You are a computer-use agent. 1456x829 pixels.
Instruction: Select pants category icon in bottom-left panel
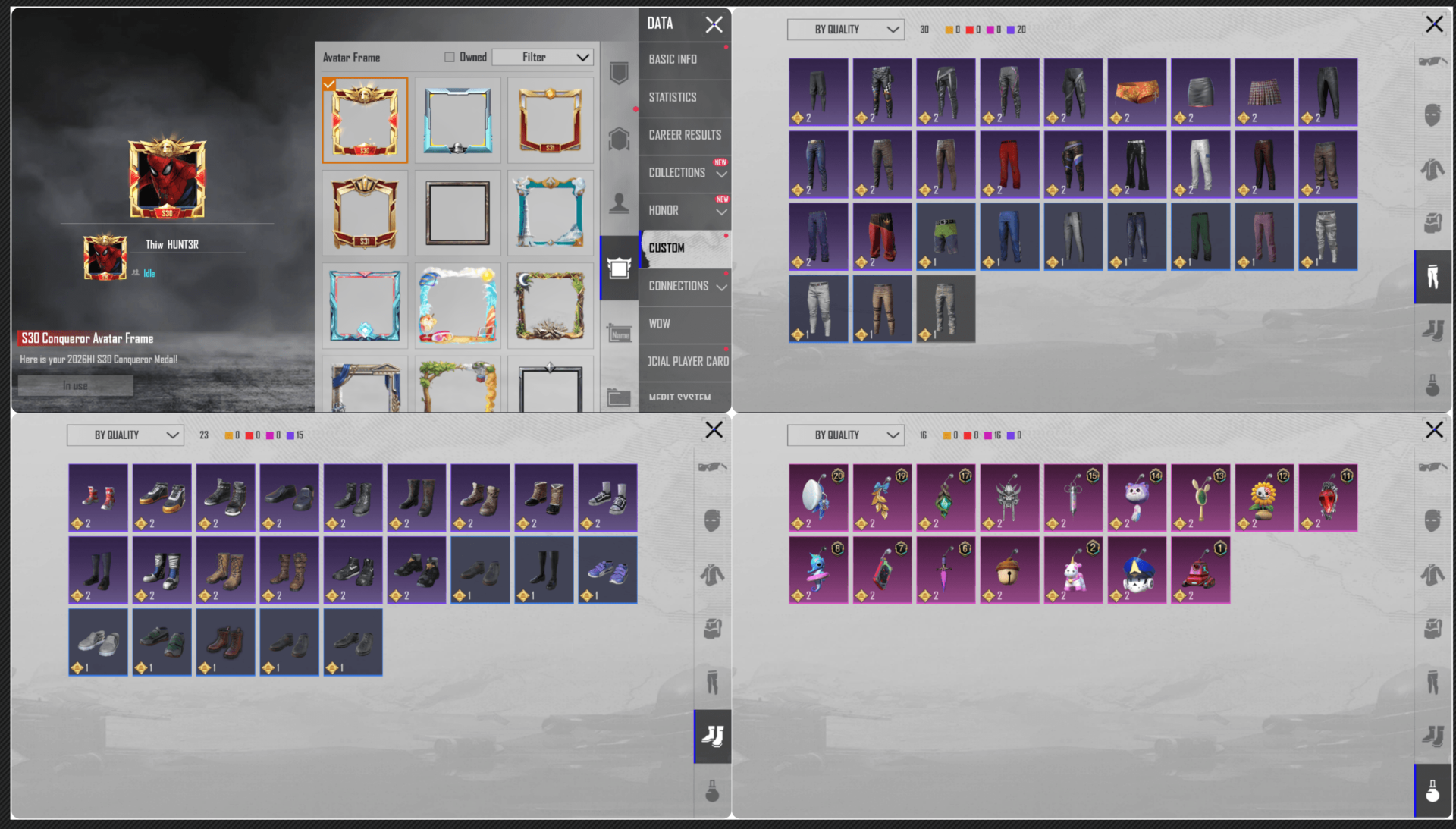click(x=712, y=682)
